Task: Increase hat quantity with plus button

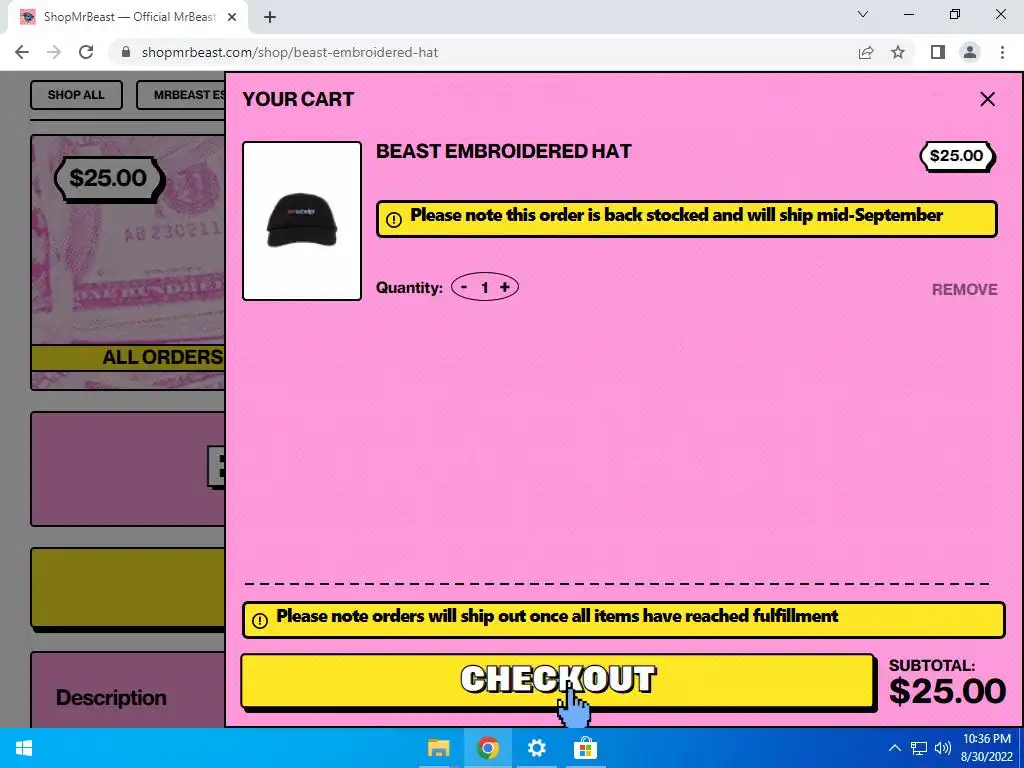Action: (x=505, y=287)
